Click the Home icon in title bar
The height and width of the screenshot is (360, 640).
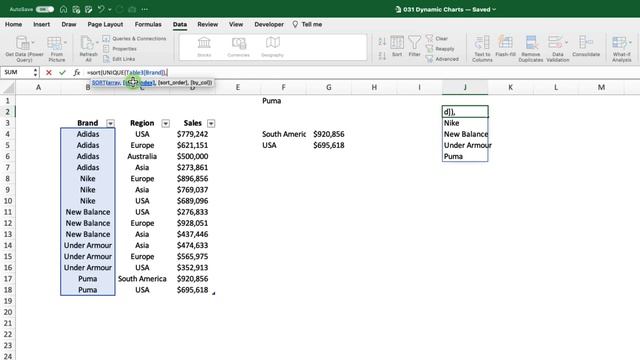[x=63, y=9]
